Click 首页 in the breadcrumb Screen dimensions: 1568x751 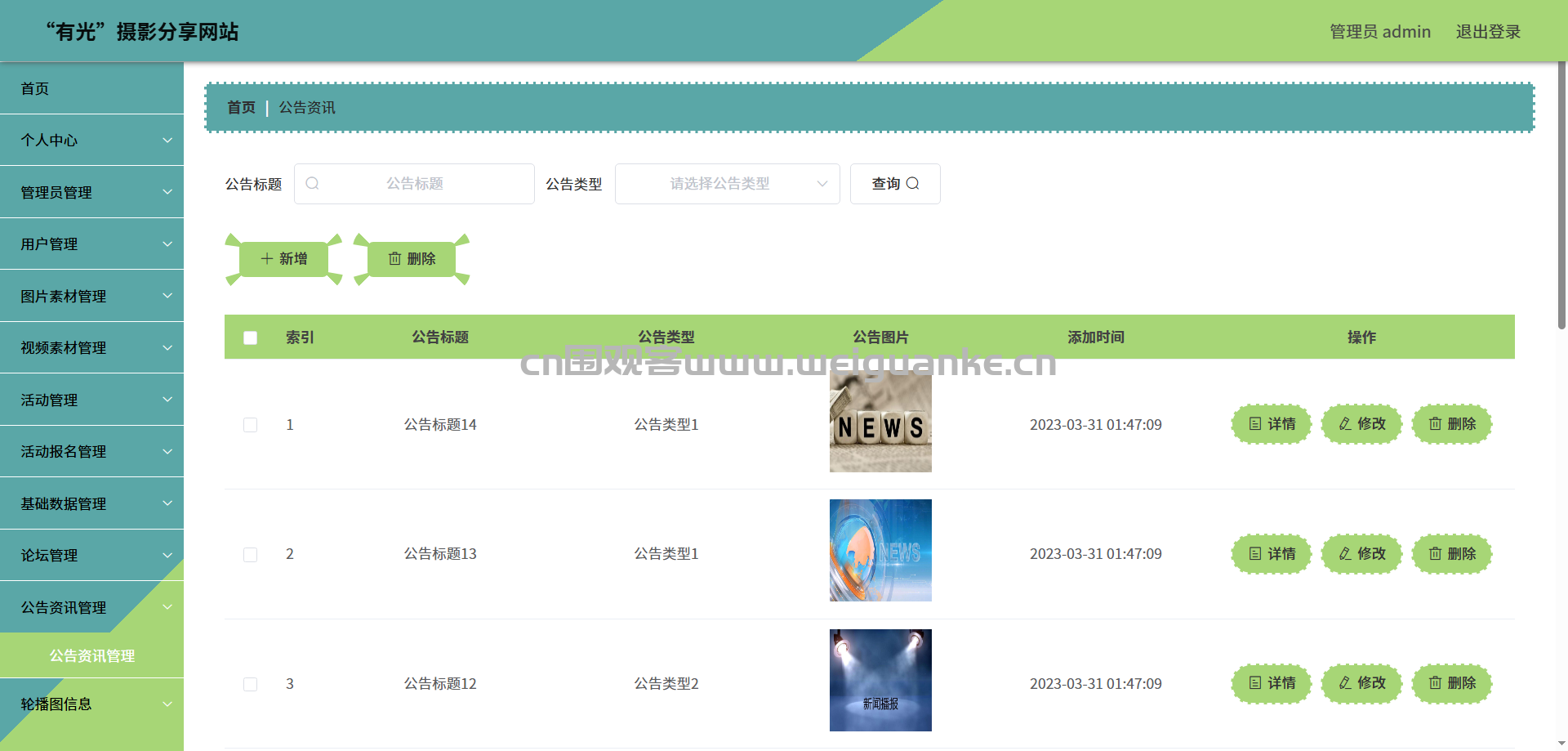point(241,108)
